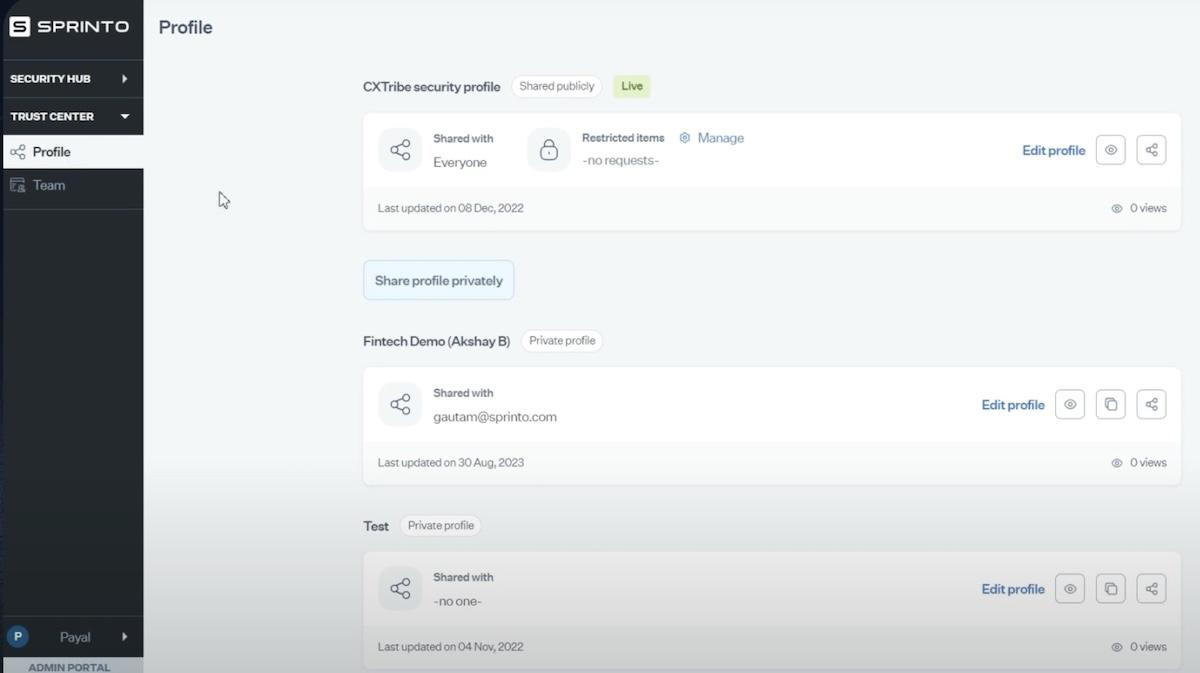Click the CXTribe security profile title
This screenshot has height=673, width=1200.
click(432, 87)
